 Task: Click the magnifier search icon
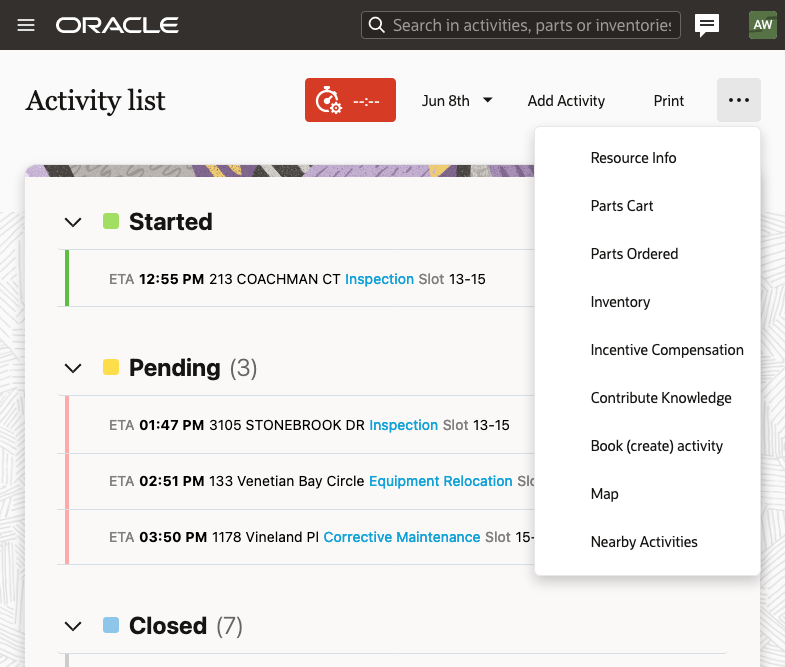[376, 25]
